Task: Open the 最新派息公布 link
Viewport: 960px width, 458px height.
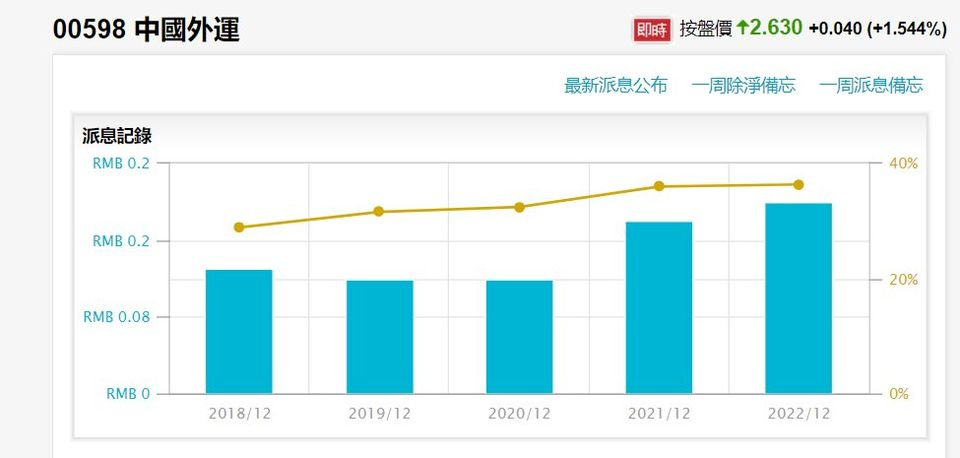Action: [615, 86]
